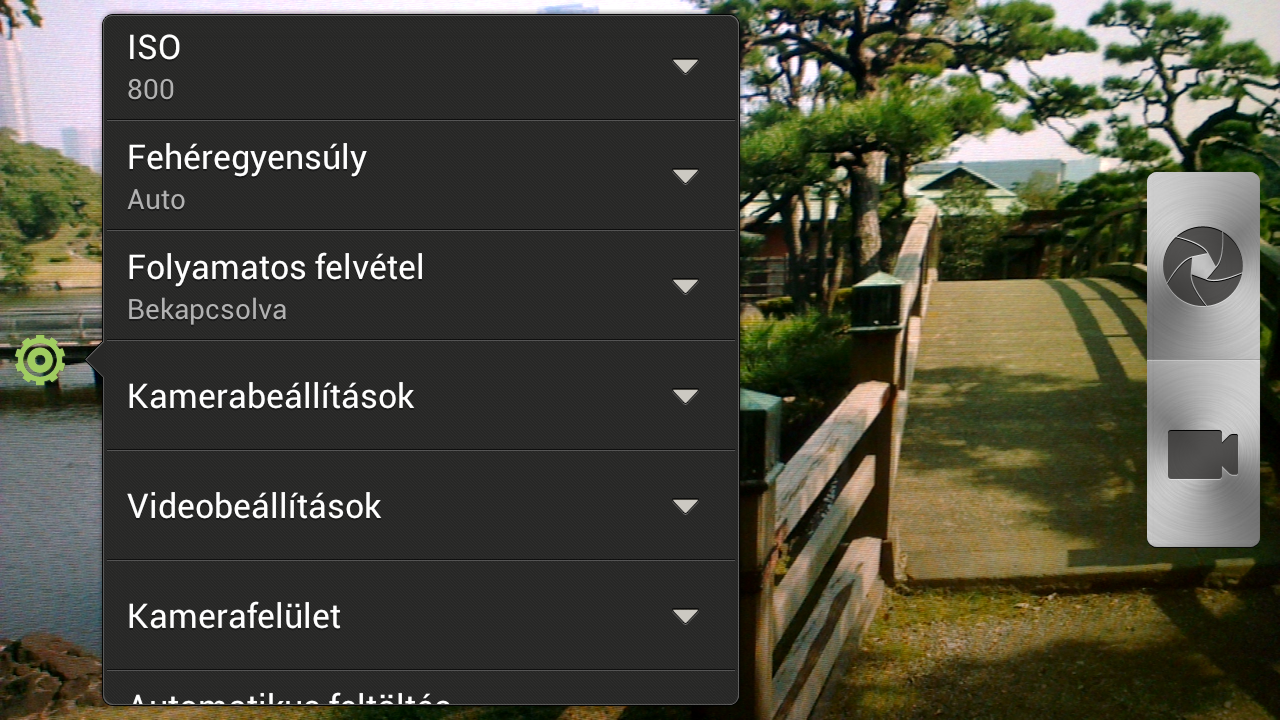Select the ISO 800 setting row
Viewport: 1280px width, 720px height.
421,68
